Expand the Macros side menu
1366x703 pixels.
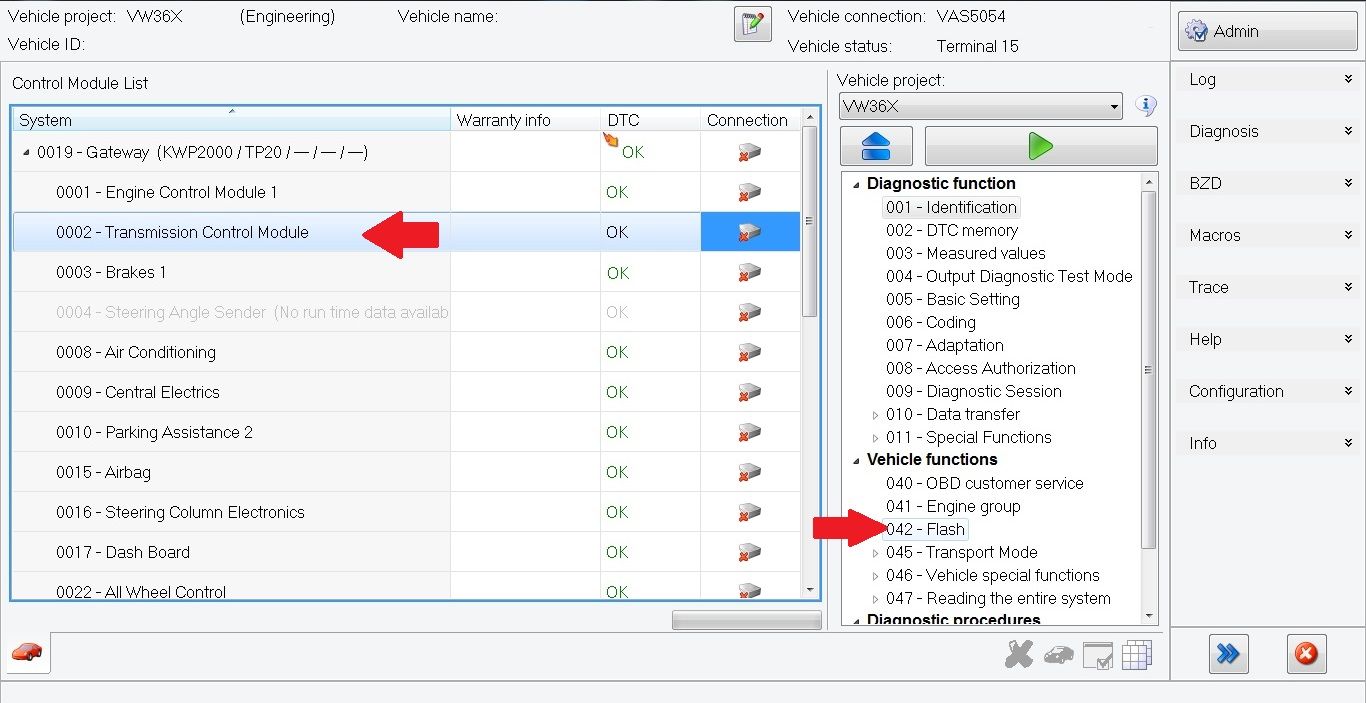point(1268,235)
